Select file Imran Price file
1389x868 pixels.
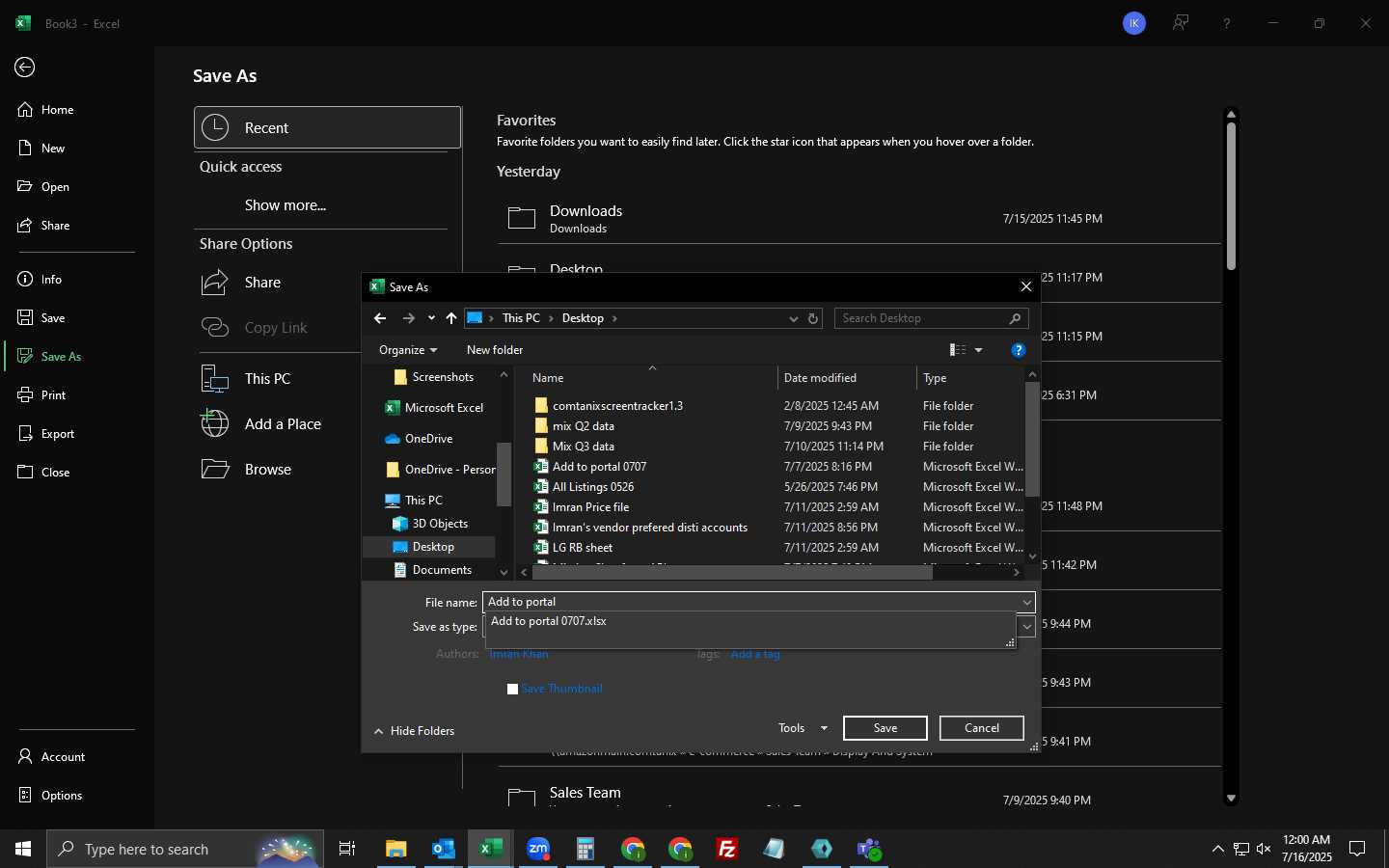pos(590,507)
